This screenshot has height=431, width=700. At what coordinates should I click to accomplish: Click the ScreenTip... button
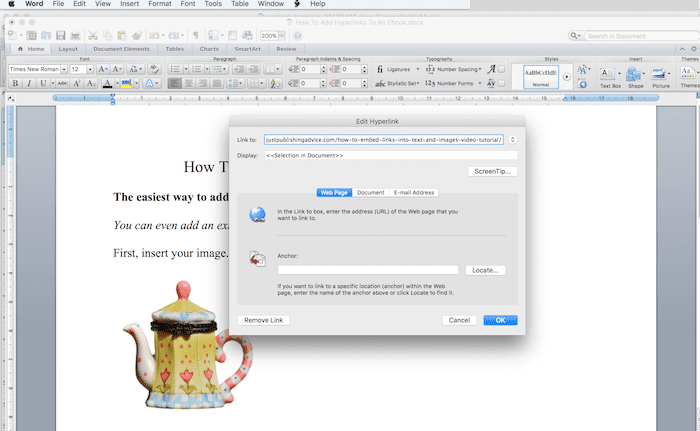[x=492, y=172]
